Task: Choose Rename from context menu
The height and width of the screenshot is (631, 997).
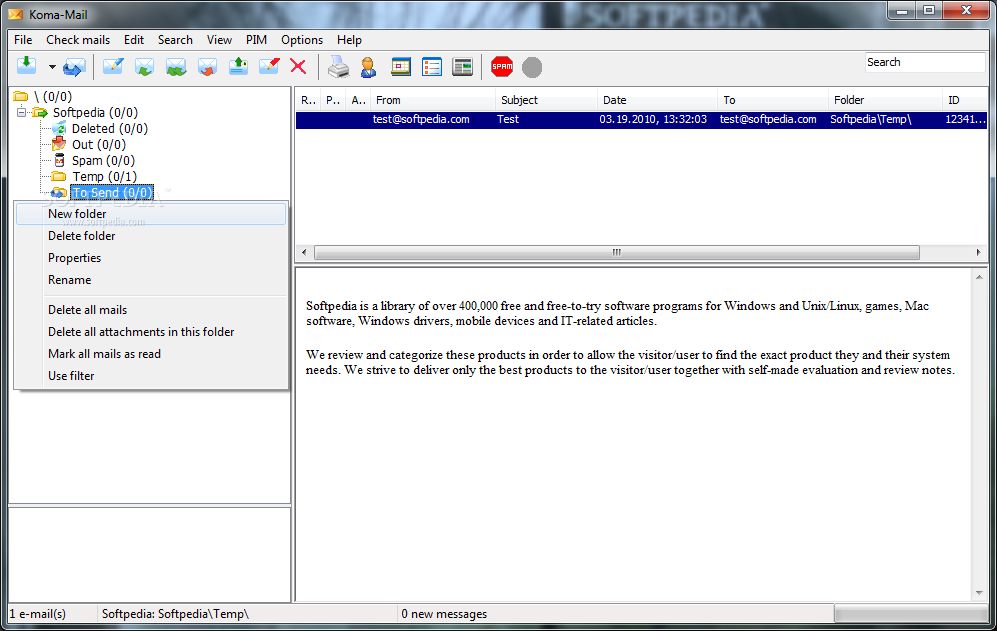Action: coord(151,280)
